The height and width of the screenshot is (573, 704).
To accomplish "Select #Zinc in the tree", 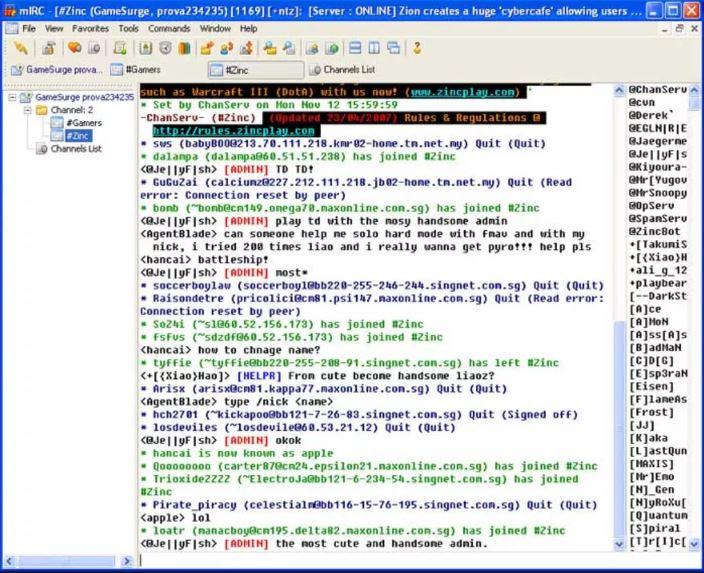I will point(79,136).
